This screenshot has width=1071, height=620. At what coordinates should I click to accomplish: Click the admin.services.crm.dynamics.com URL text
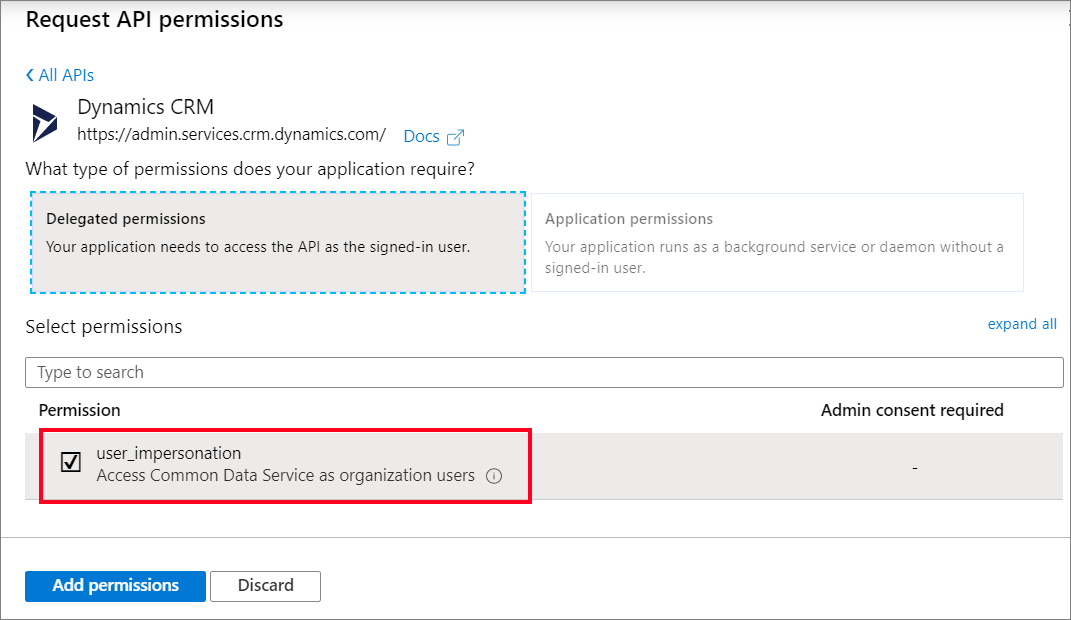point(231,133)
